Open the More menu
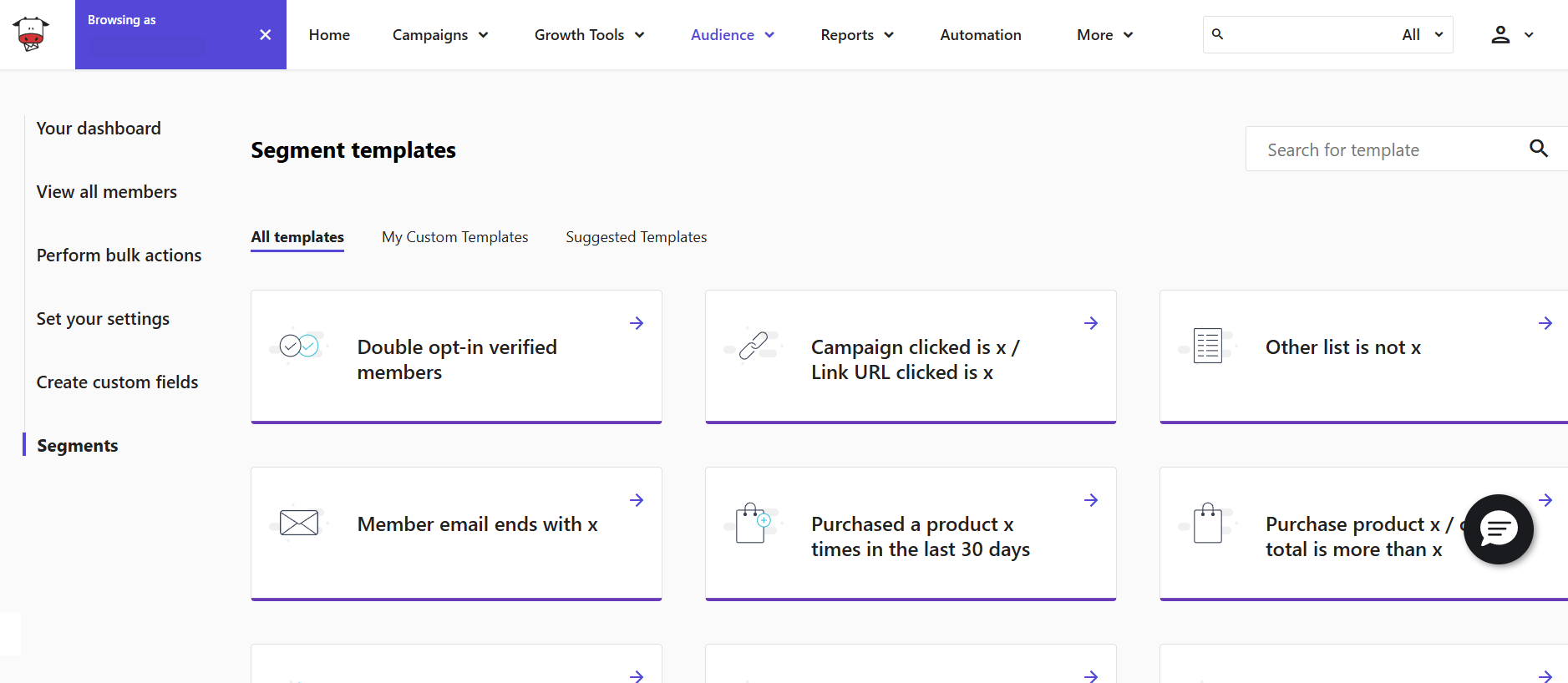Image resolution: width=1568 pixels, height=683 pixels. point(1104,34)
